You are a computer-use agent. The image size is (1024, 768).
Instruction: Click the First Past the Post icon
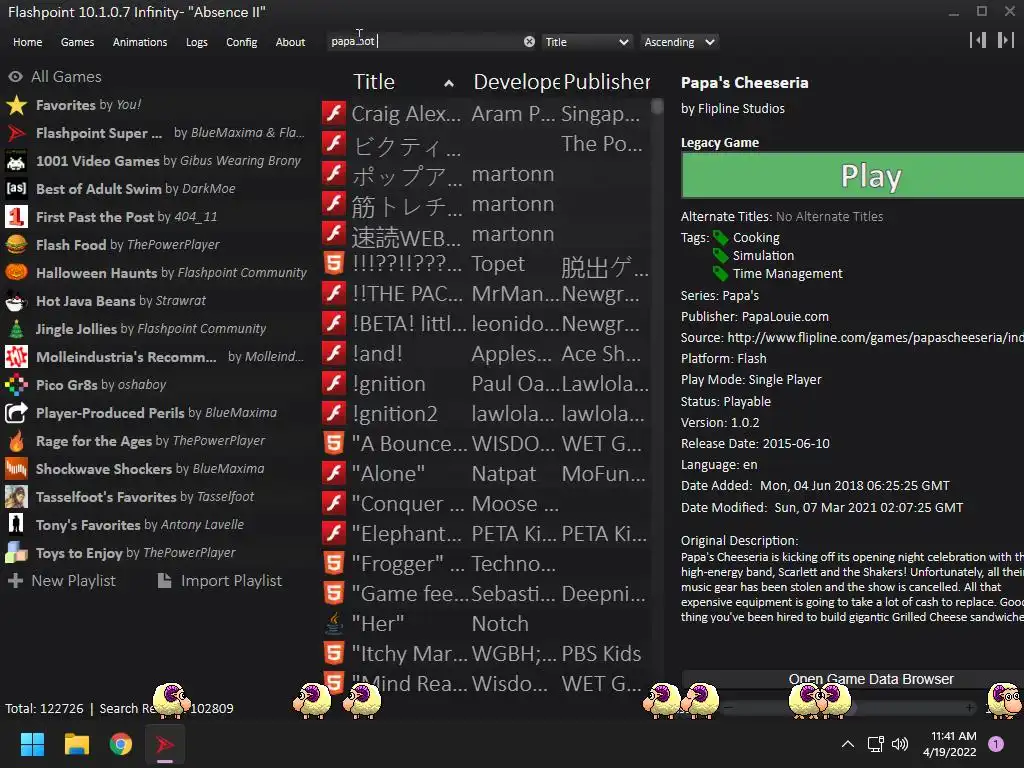[x=16, y=217]
